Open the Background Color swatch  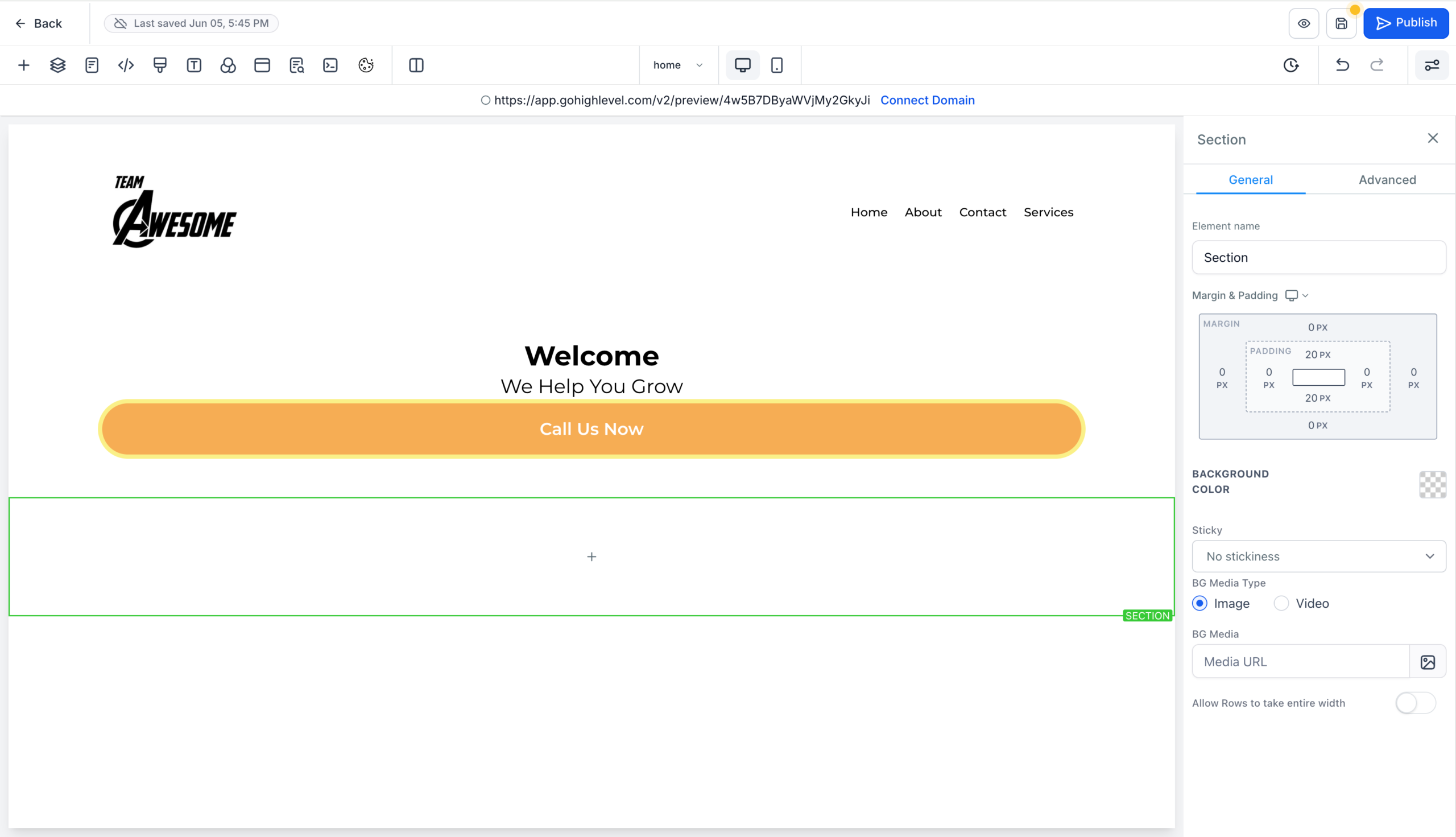[1432, 485]
